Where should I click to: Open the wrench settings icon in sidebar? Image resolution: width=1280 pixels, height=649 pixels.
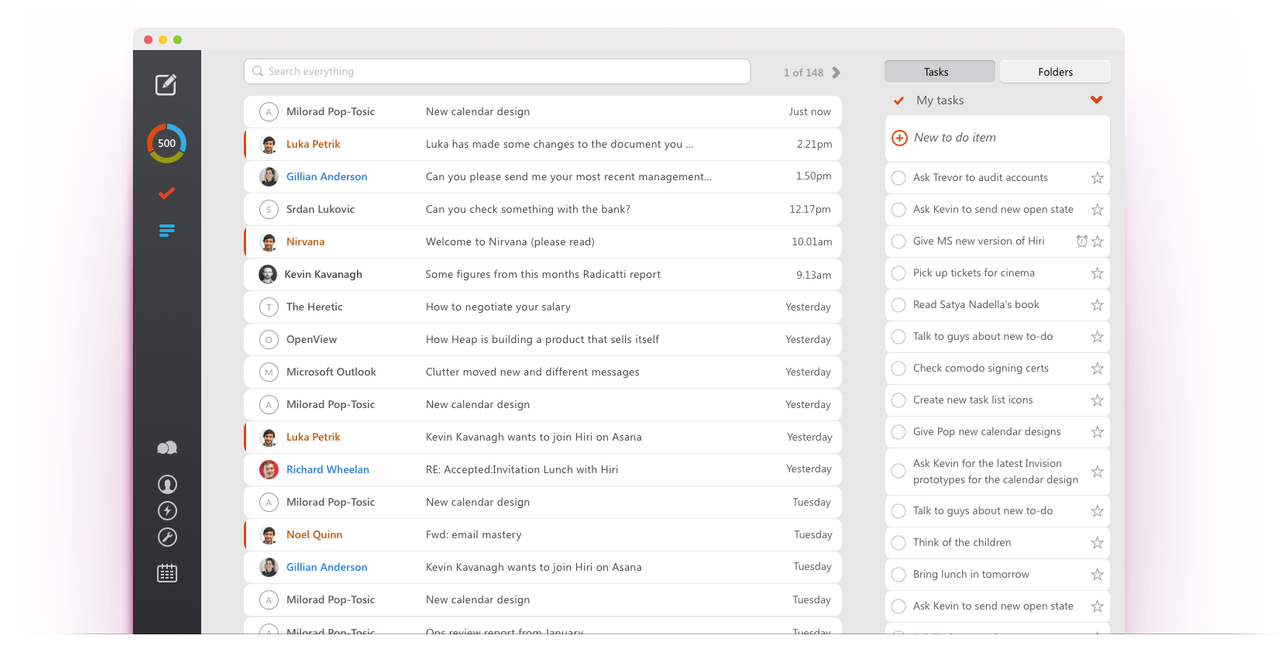click(x=167, y=538)
